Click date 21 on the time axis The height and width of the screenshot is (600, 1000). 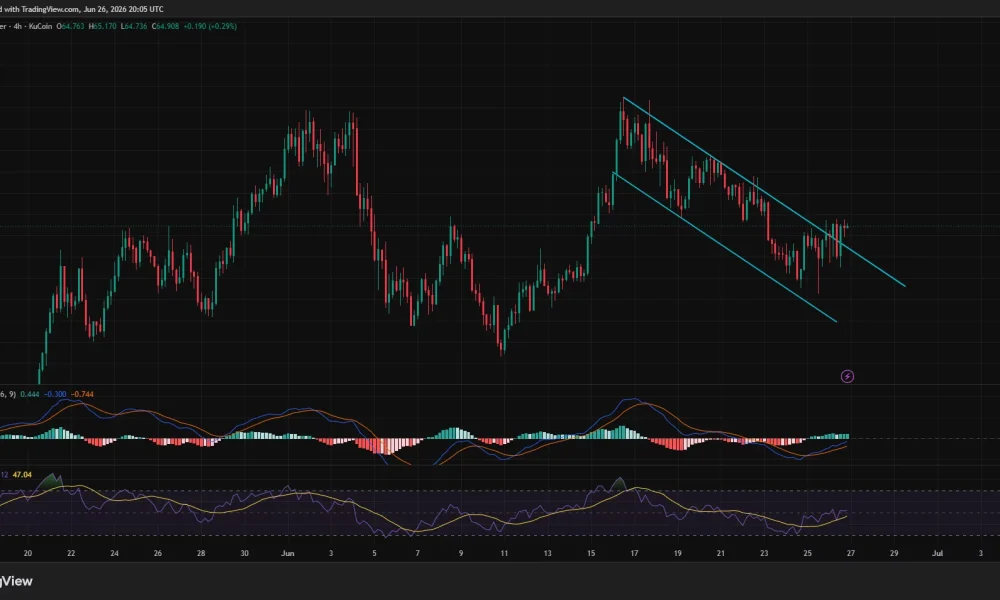coord(721,553)
